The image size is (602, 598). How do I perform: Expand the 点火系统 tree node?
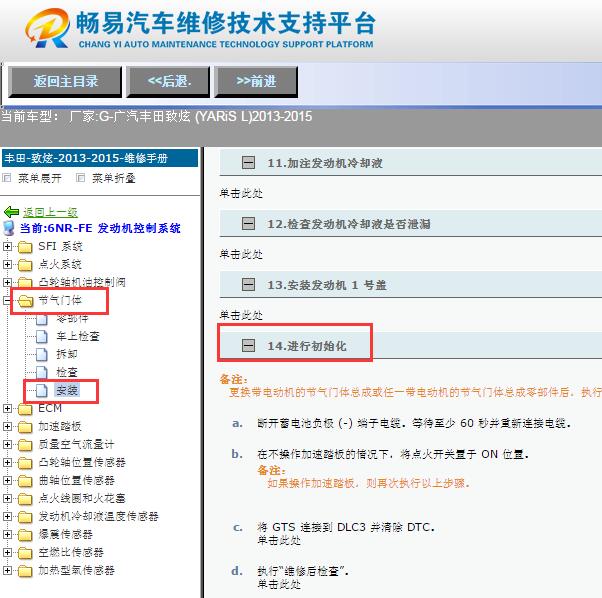(7, 264)
